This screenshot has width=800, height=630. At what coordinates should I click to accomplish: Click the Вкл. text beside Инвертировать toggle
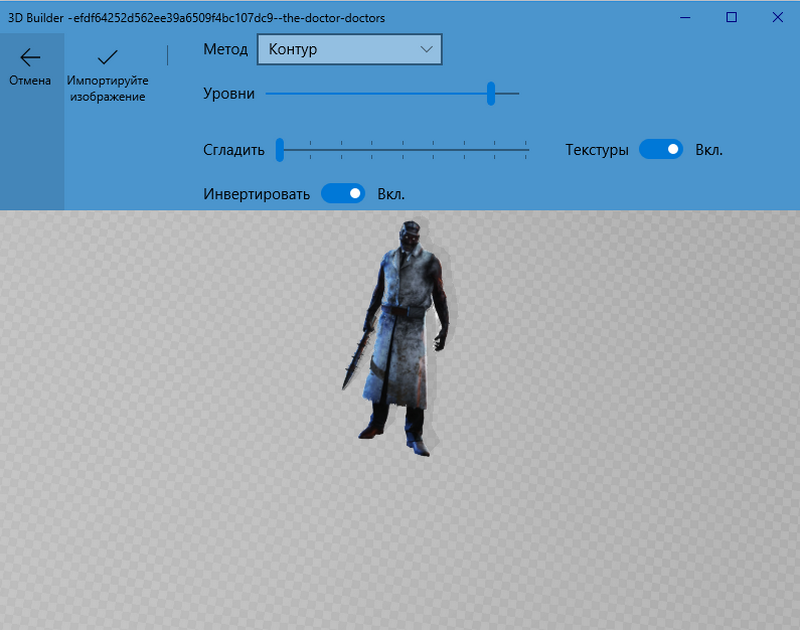tap(391, 194)
